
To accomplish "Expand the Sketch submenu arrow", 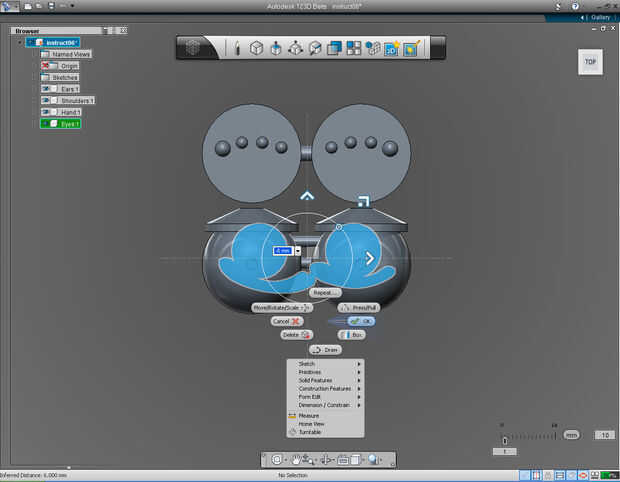I will [x=359, y=364].
